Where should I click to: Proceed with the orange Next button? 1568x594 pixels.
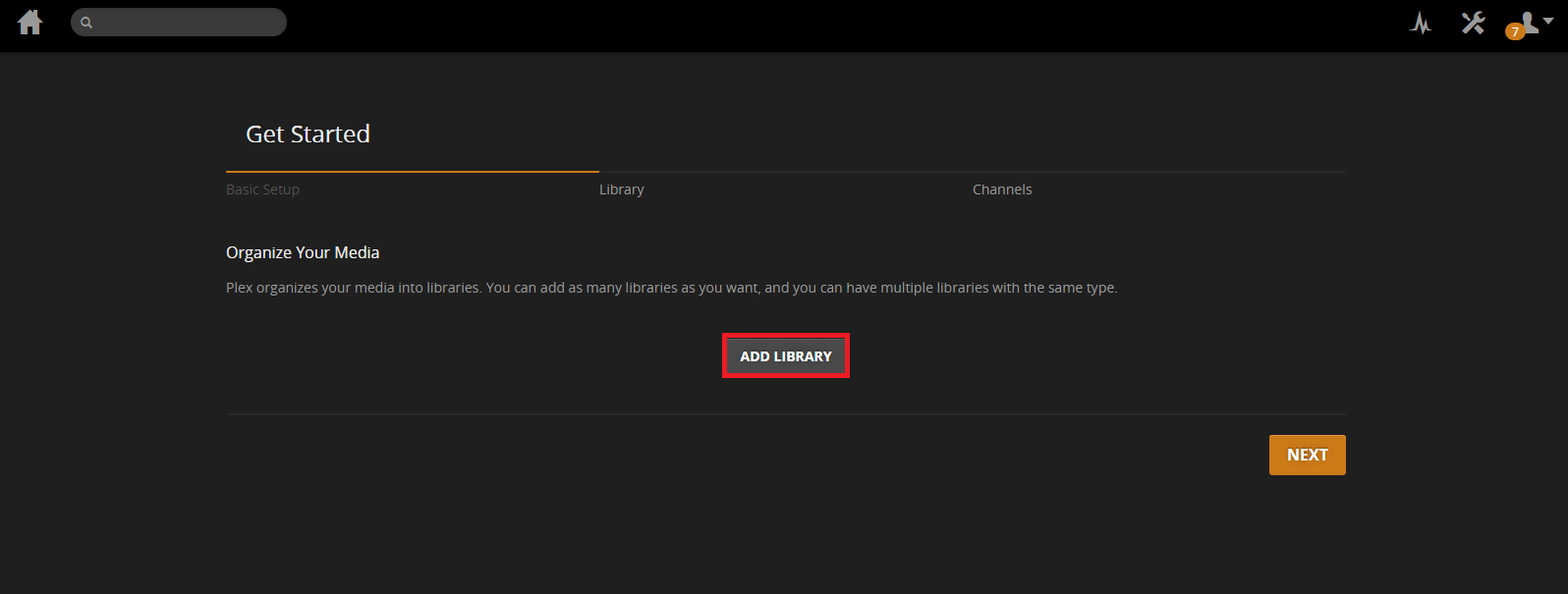click(1307, 455)
